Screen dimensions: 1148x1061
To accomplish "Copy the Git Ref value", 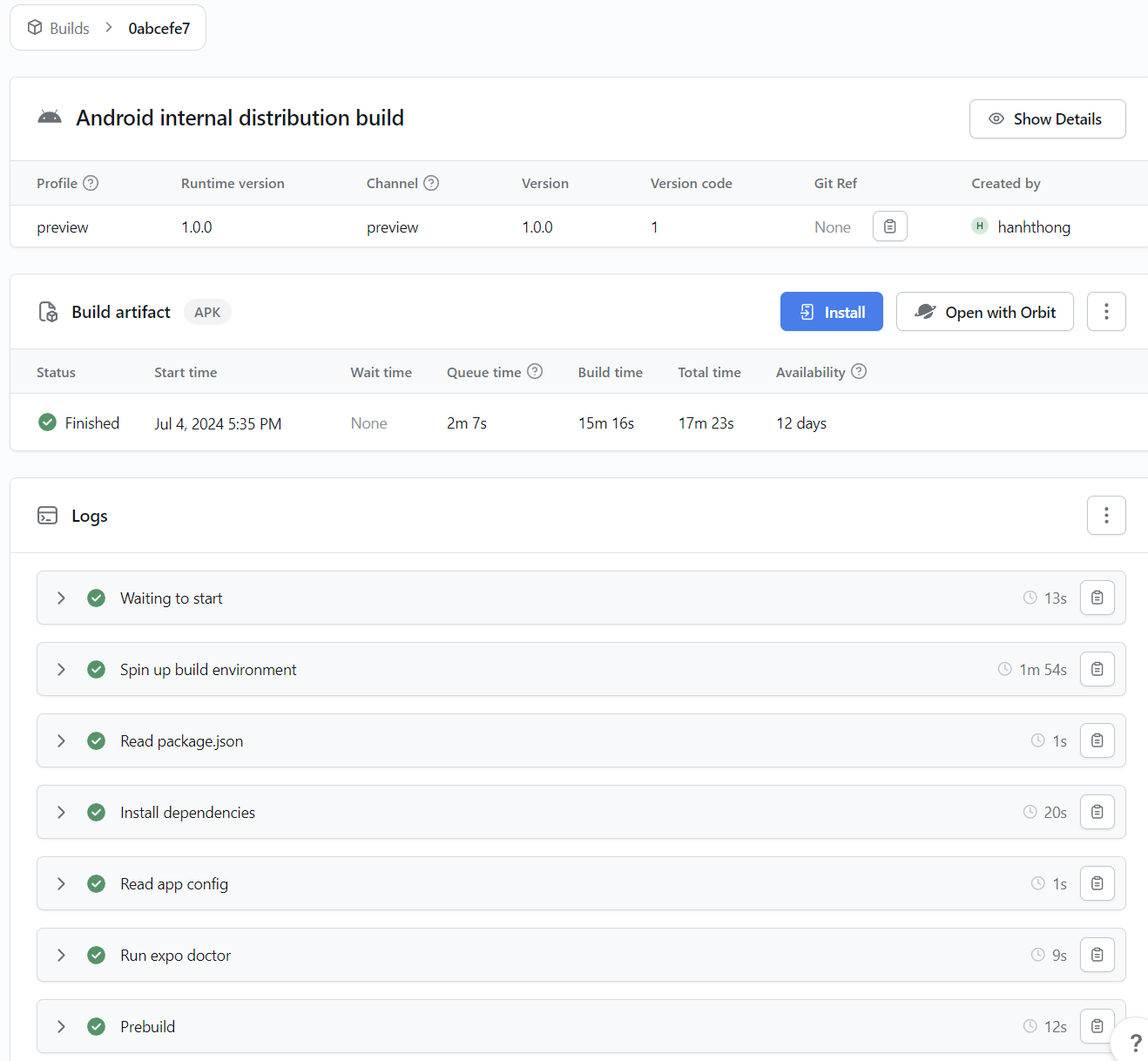I will coord(889,226).
